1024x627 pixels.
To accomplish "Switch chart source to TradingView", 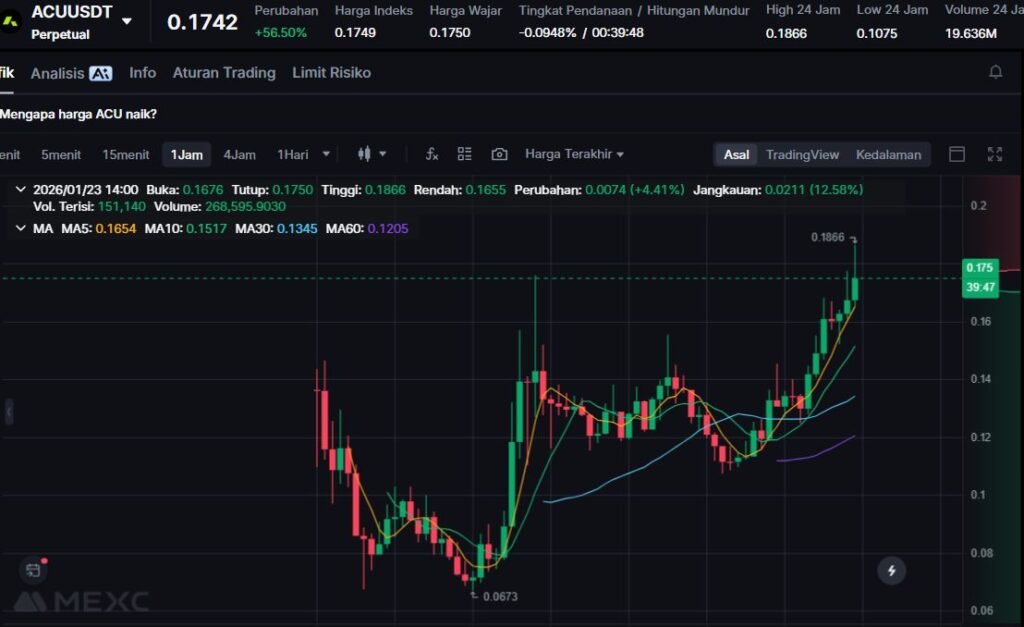I will click(802, 154).
